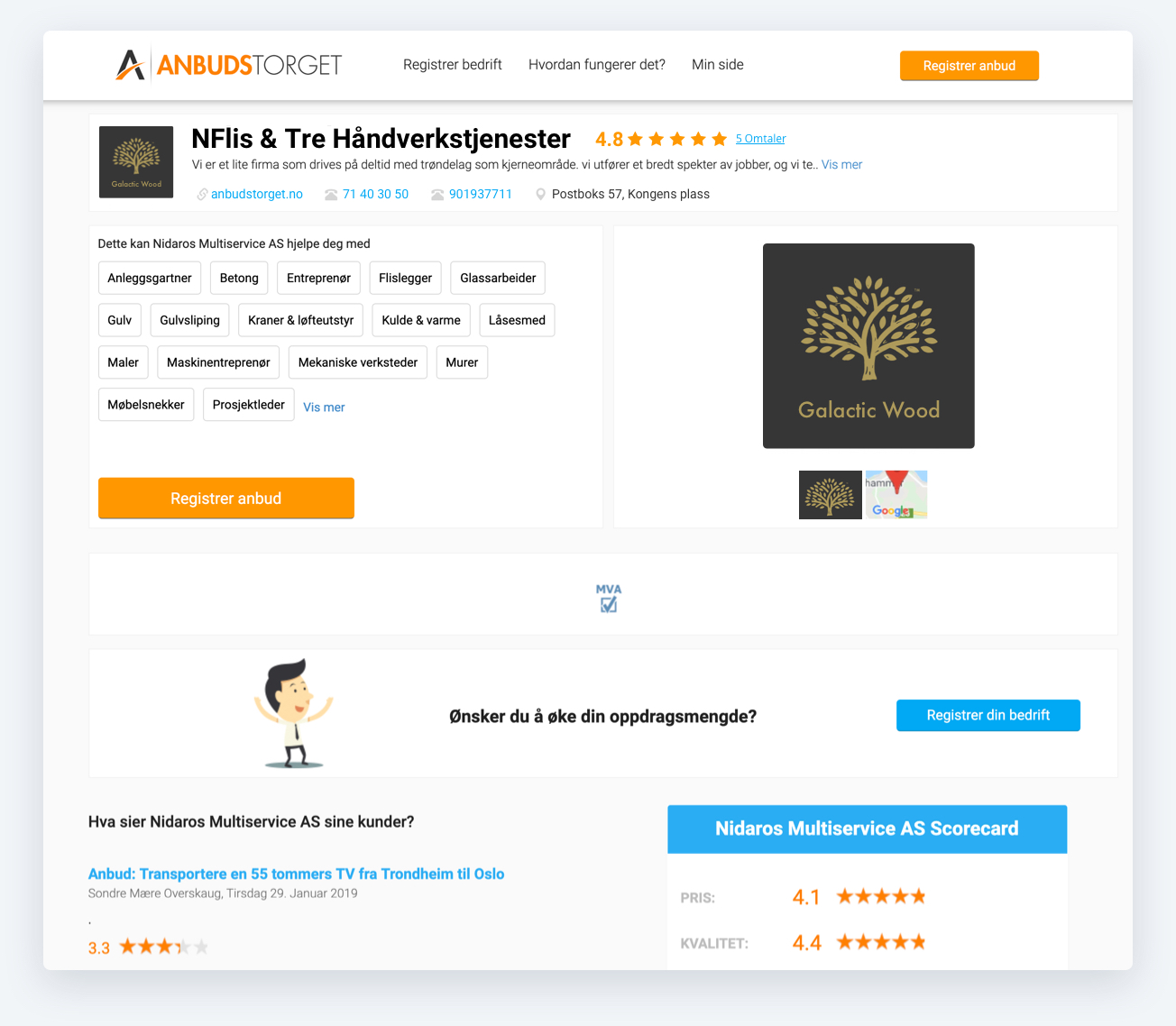Click the Anbudstorget logo
Viewport: 1176px width, 1026px height.
point(229,65)
